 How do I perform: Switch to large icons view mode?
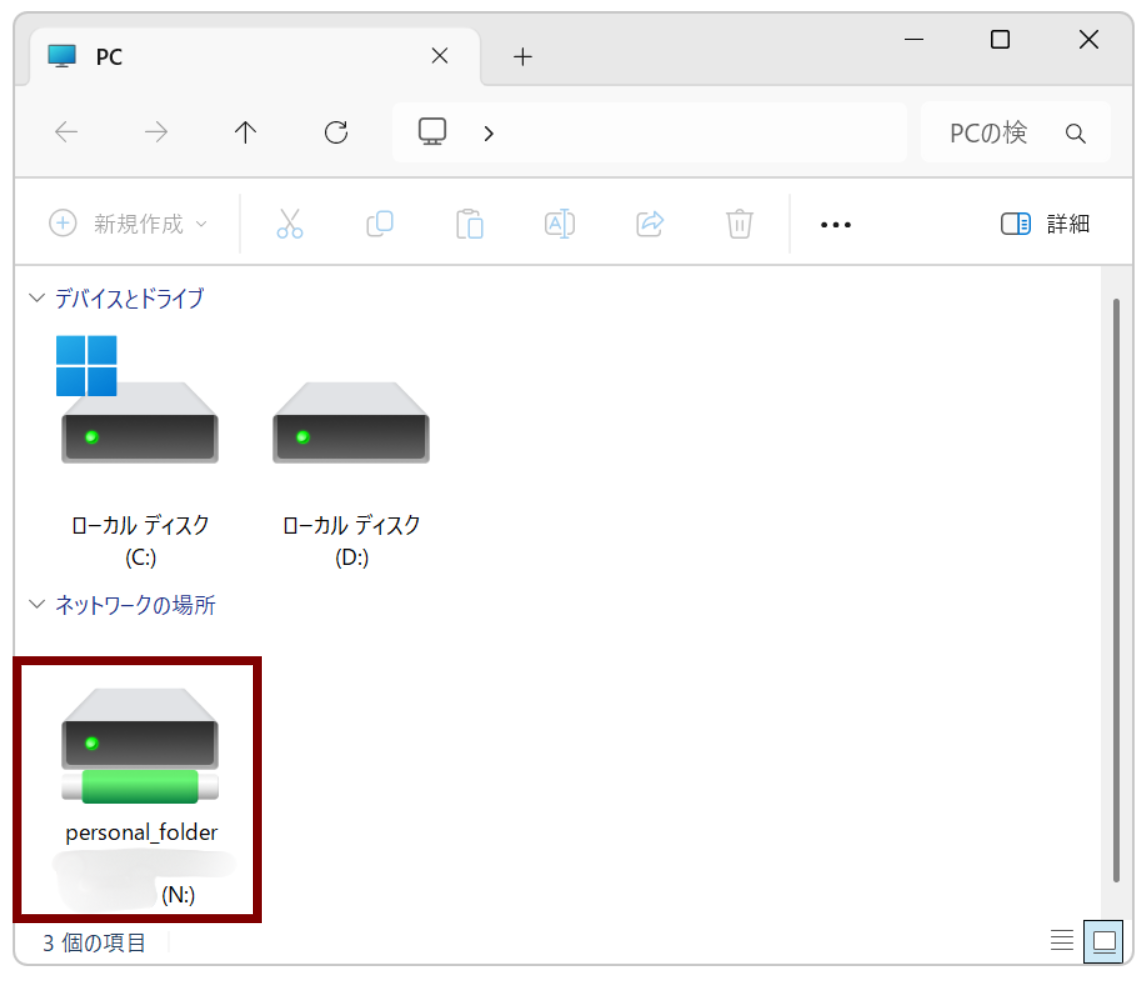tap(1104, 941)
